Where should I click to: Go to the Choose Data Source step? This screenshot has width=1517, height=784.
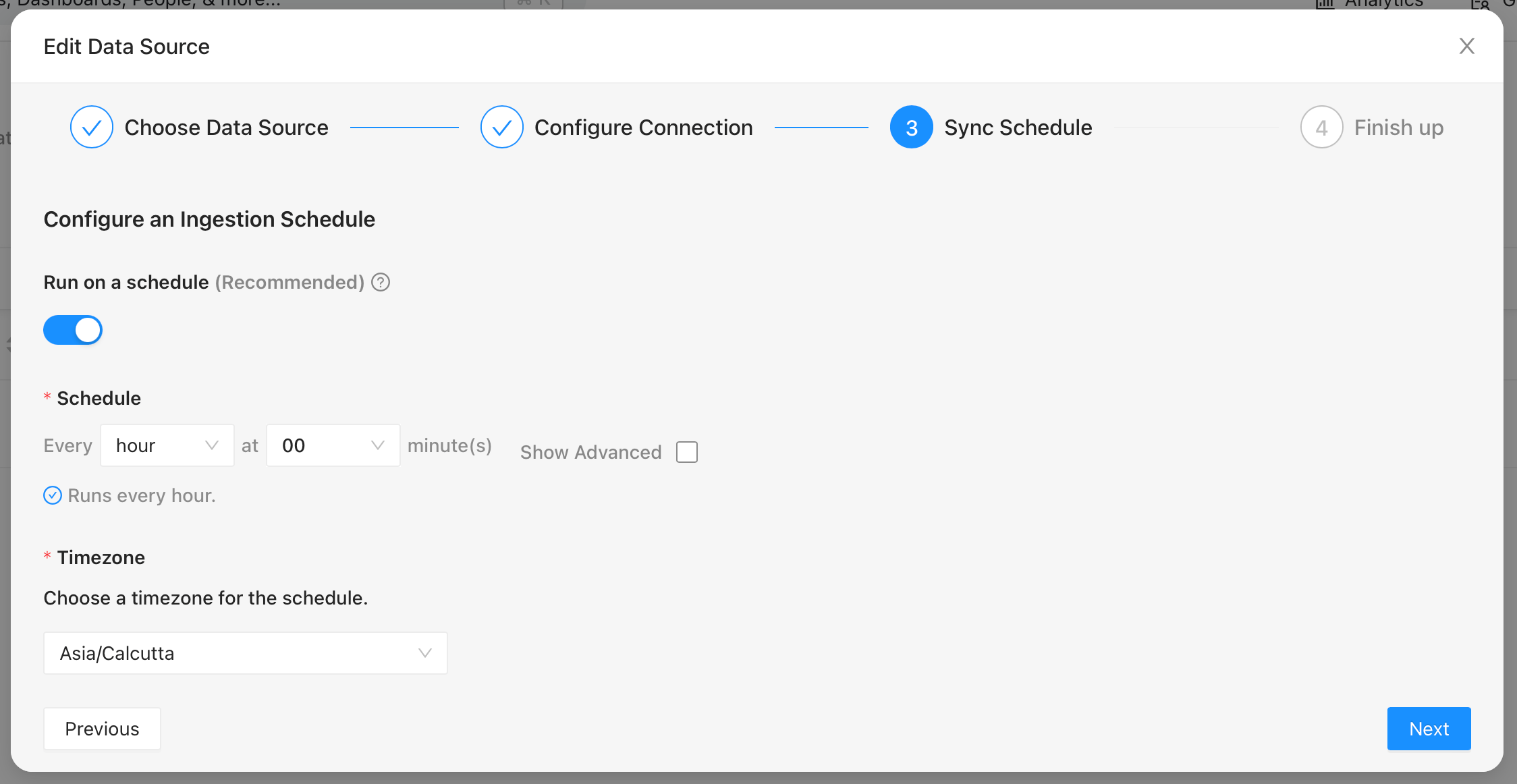pyautogui.click(x=226, y=127)
